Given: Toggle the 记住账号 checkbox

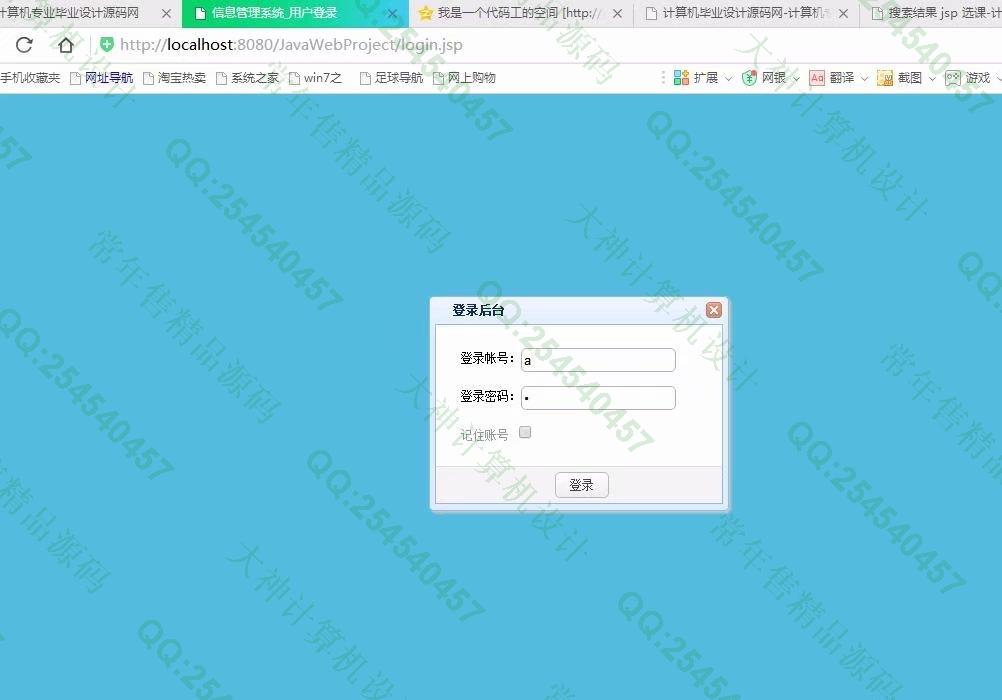Looking at the screenshot, I should click(525, 433).
